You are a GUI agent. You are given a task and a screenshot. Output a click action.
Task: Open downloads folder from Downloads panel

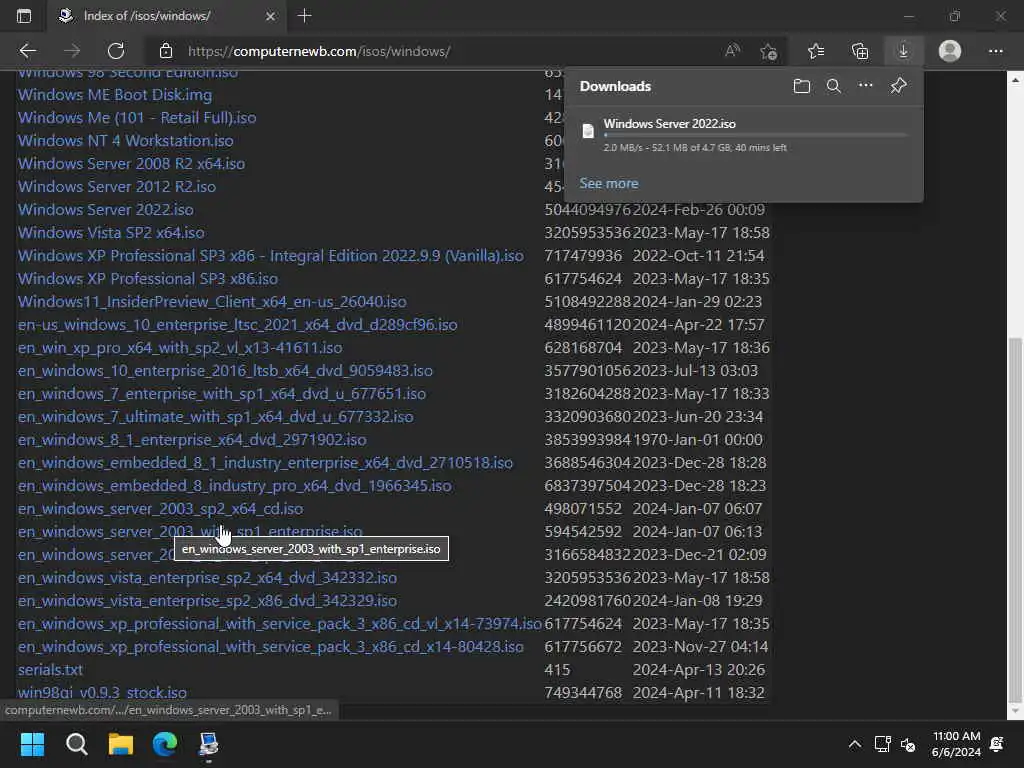(x=802, y=86)
